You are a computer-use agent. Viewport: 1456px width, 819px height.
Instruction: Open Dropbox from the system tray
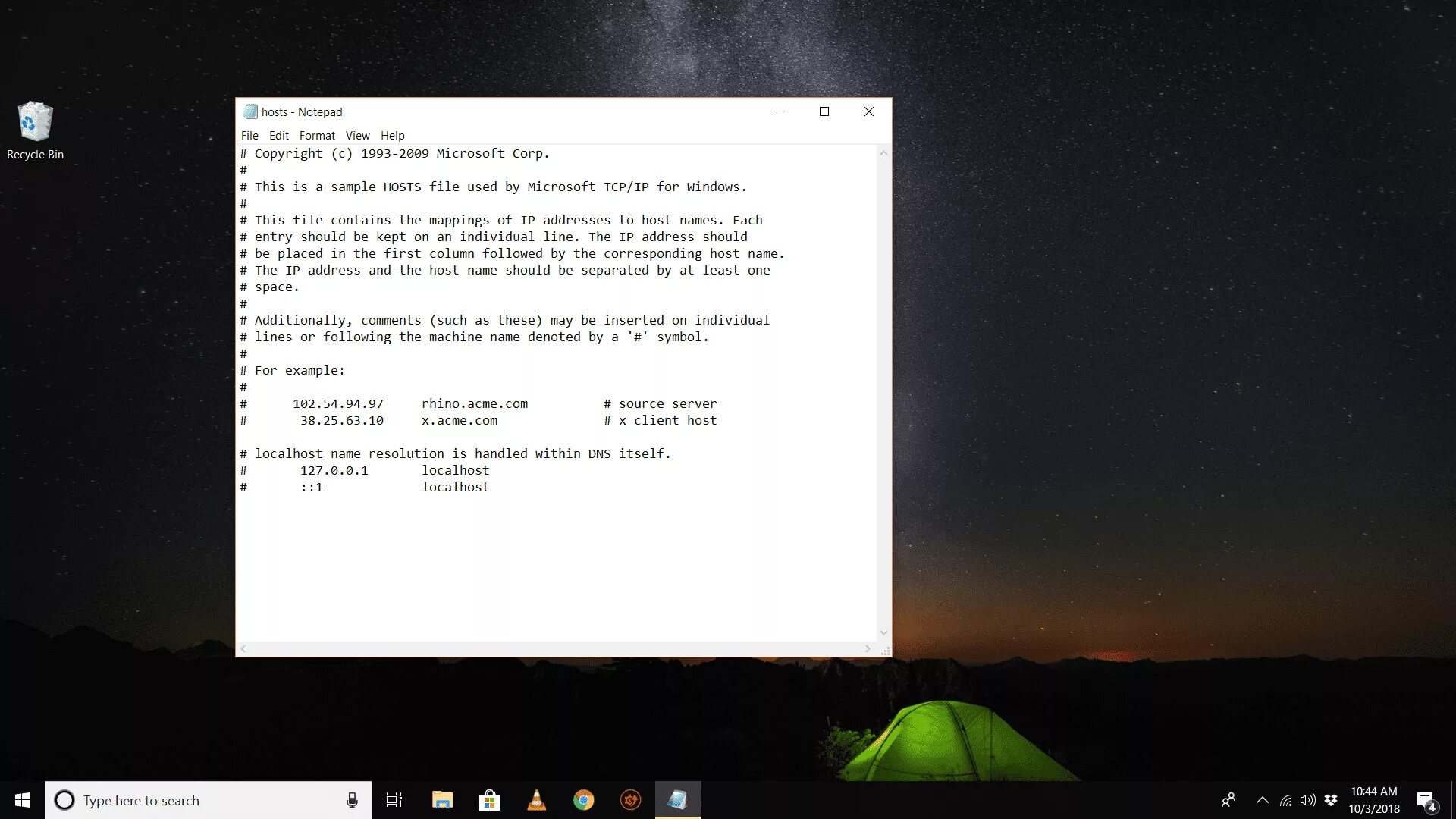pyautogui.click(x=1332, y=799)
